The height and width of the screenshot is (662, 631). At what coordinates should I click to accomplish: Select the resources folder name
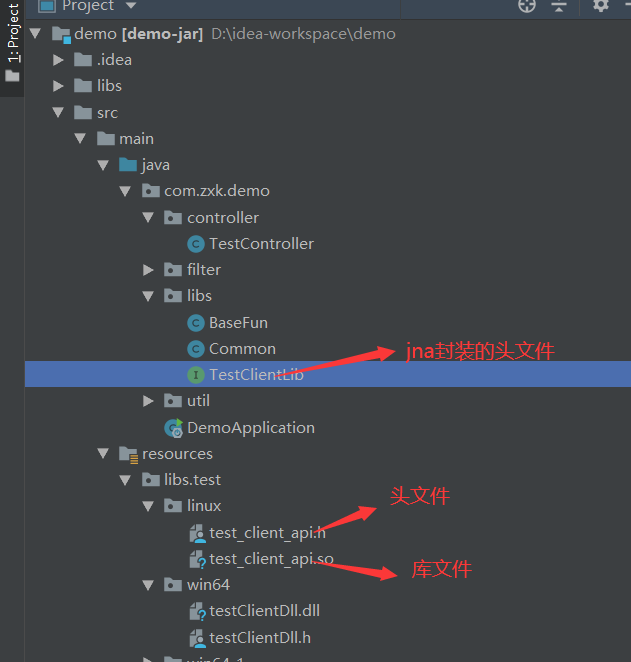click(x=177, y=454)
